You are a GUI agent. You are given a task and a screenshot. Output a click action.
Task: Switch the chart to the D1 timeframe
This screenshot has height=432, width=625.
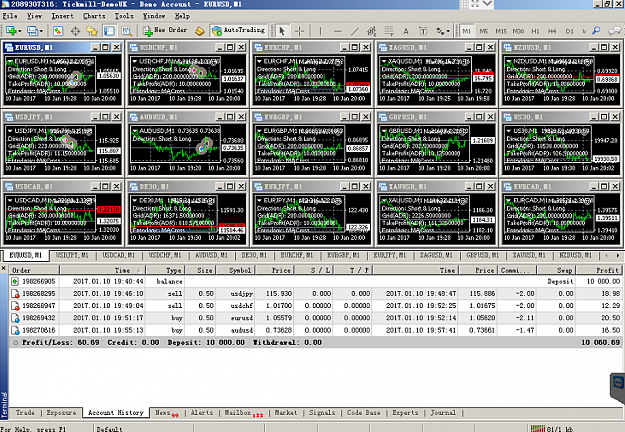pos(570,31)
